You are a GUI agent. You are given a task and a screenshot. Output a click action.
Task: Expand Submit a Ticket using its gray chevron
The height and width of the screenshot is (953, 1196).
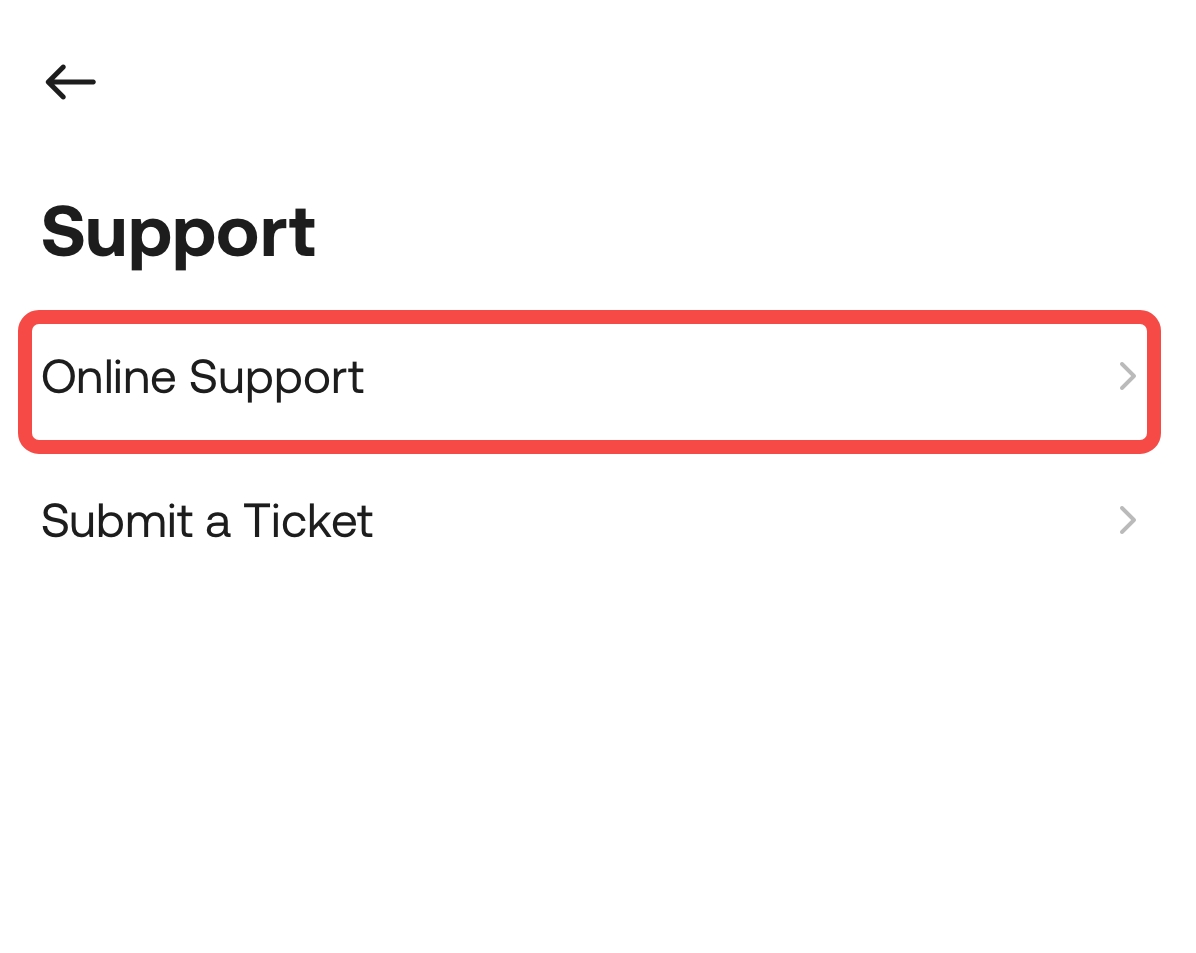tap(1127, 521)
